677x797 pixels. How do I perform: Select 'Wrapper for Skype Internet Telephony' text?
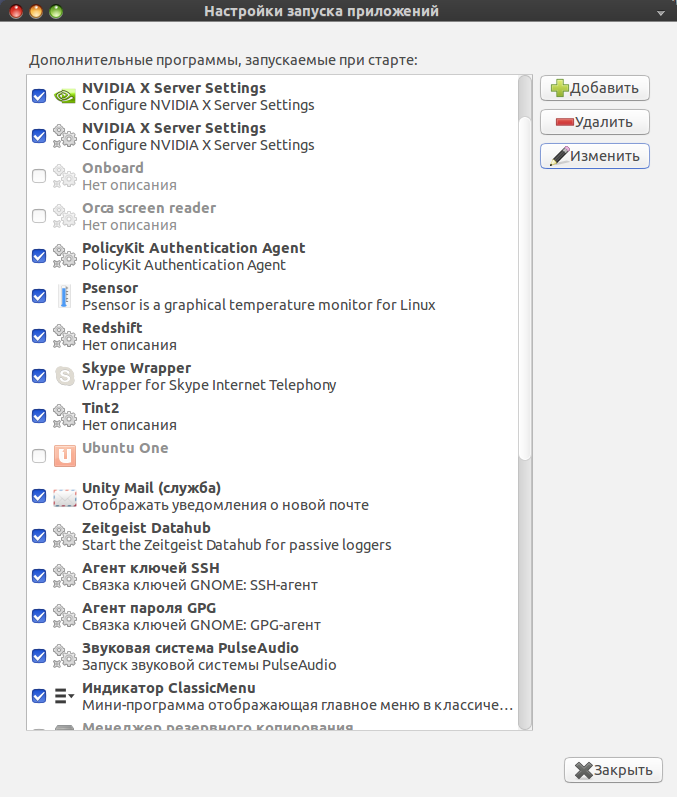pos(209,385)
